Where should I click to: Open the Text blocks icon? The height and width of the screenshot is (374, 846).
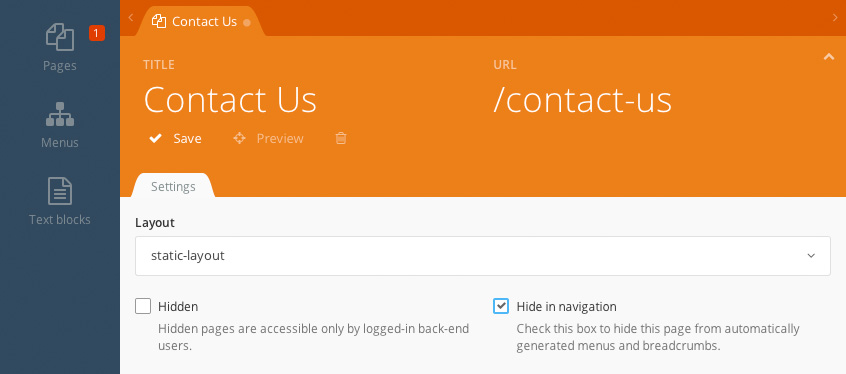coord(60,191)
